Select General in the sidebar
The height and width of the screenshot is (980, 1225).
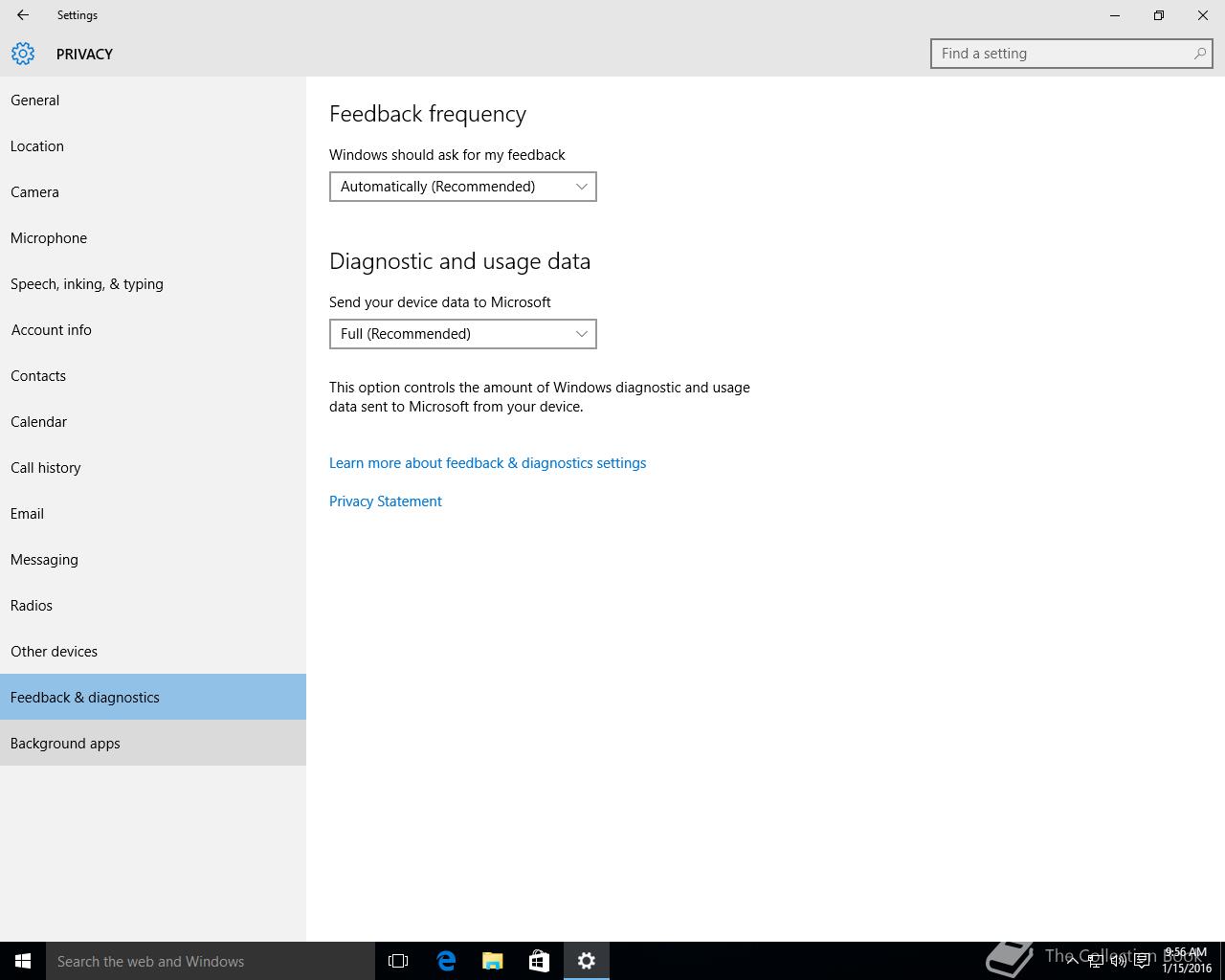(x=153, y=100)
